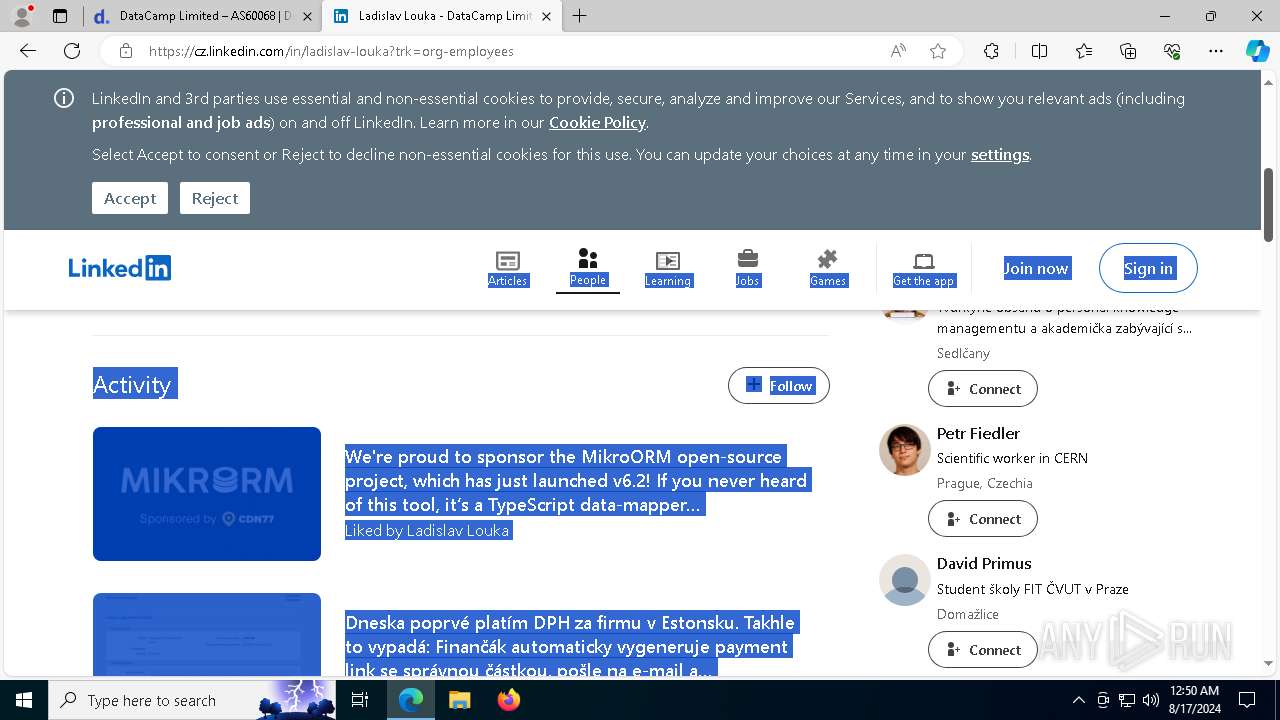Click the page vertical scrollbar thumb

coord(1268,205)
